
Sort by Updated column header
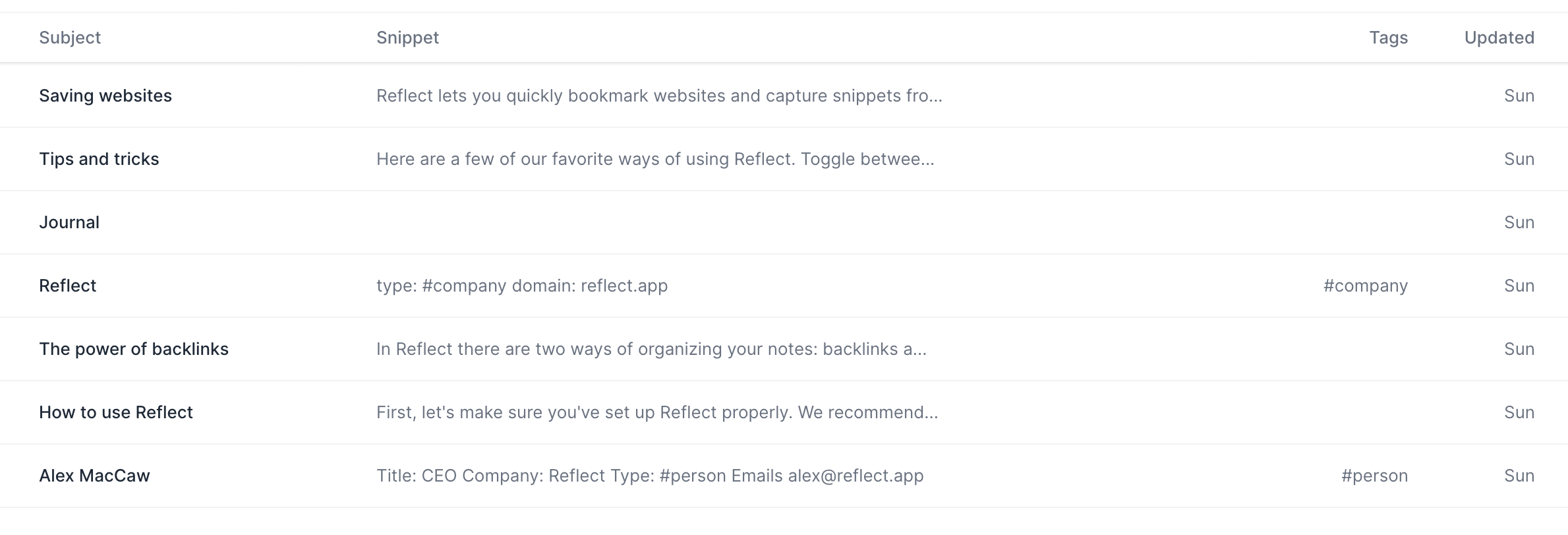[x=1499, y=38]
